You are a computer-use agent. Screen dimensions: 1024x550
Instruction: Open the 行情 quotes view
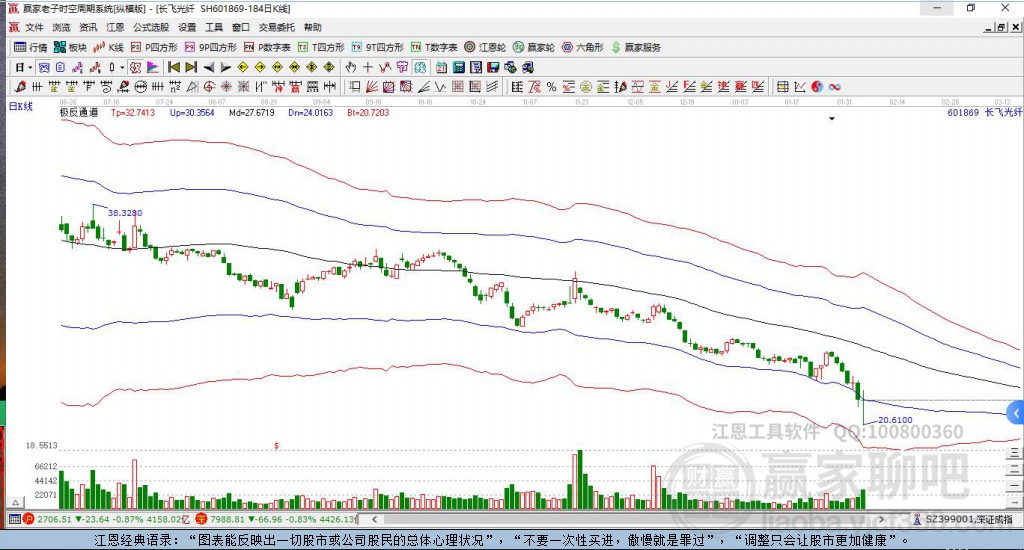pyautogui.click(x=31, y=47)
